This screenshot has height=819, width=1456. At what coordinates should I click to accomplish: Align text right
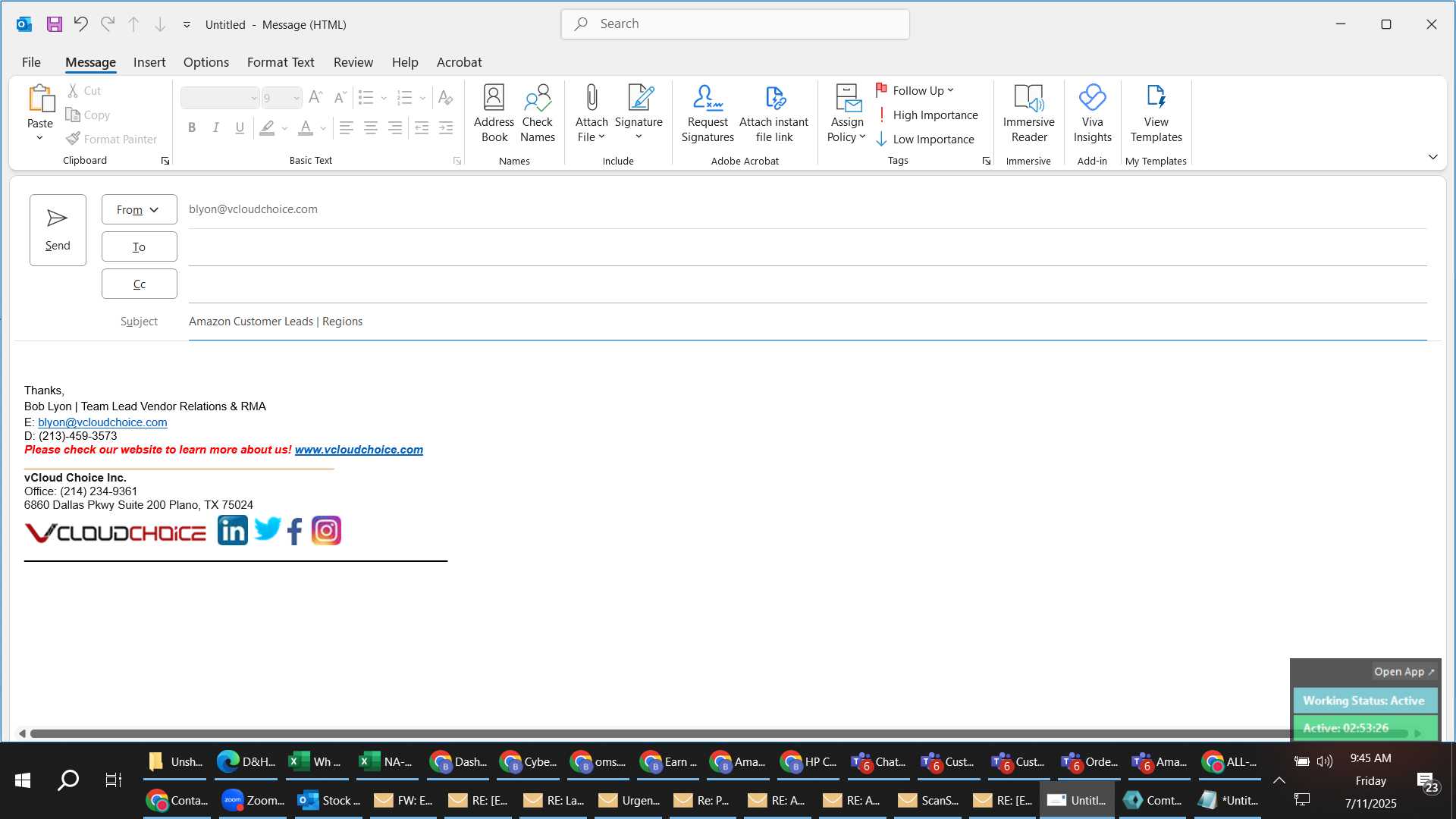tap(394, 128)
